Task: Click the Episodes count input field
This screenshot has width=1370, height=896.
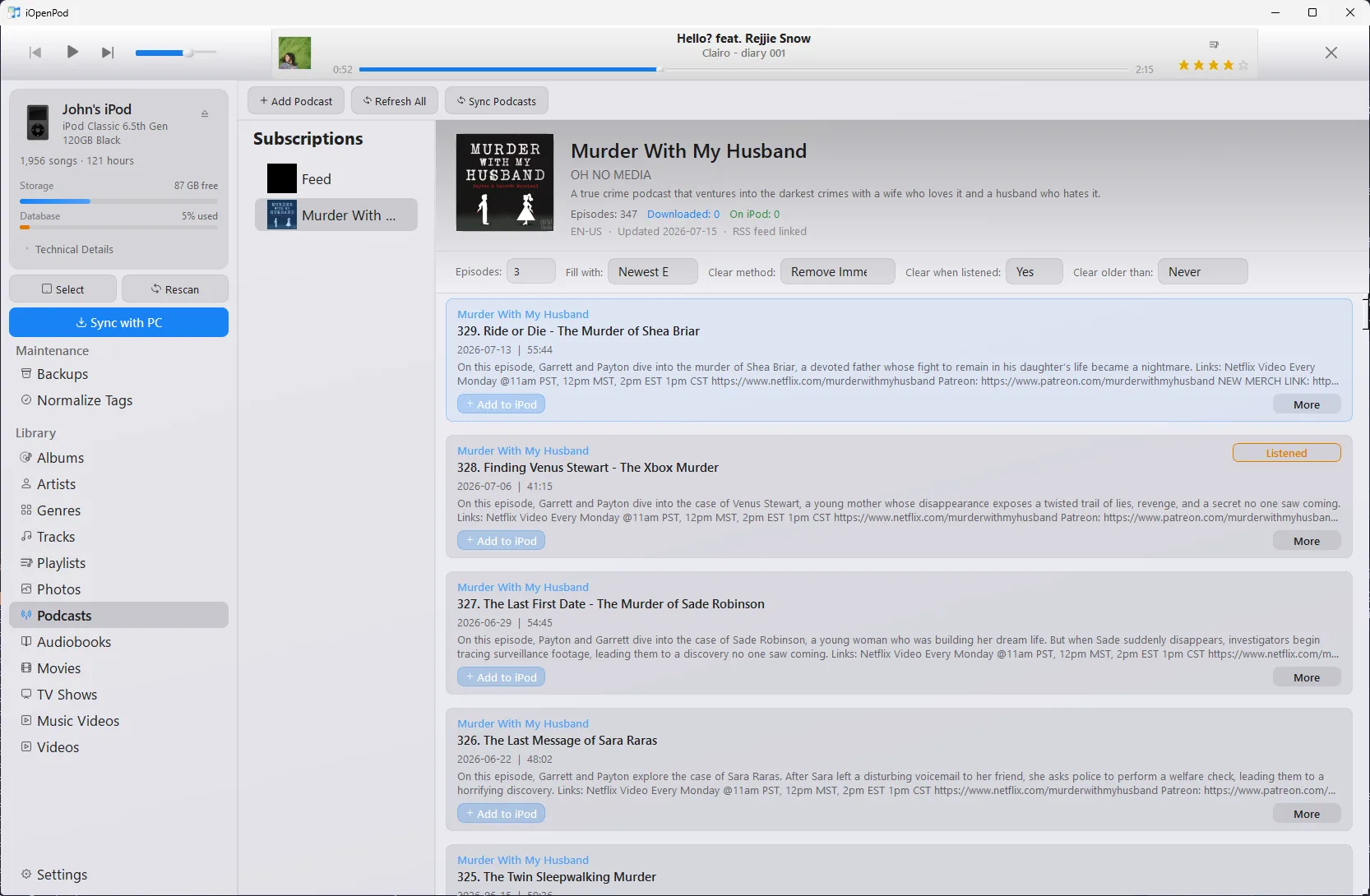Action: coord(531,272)
